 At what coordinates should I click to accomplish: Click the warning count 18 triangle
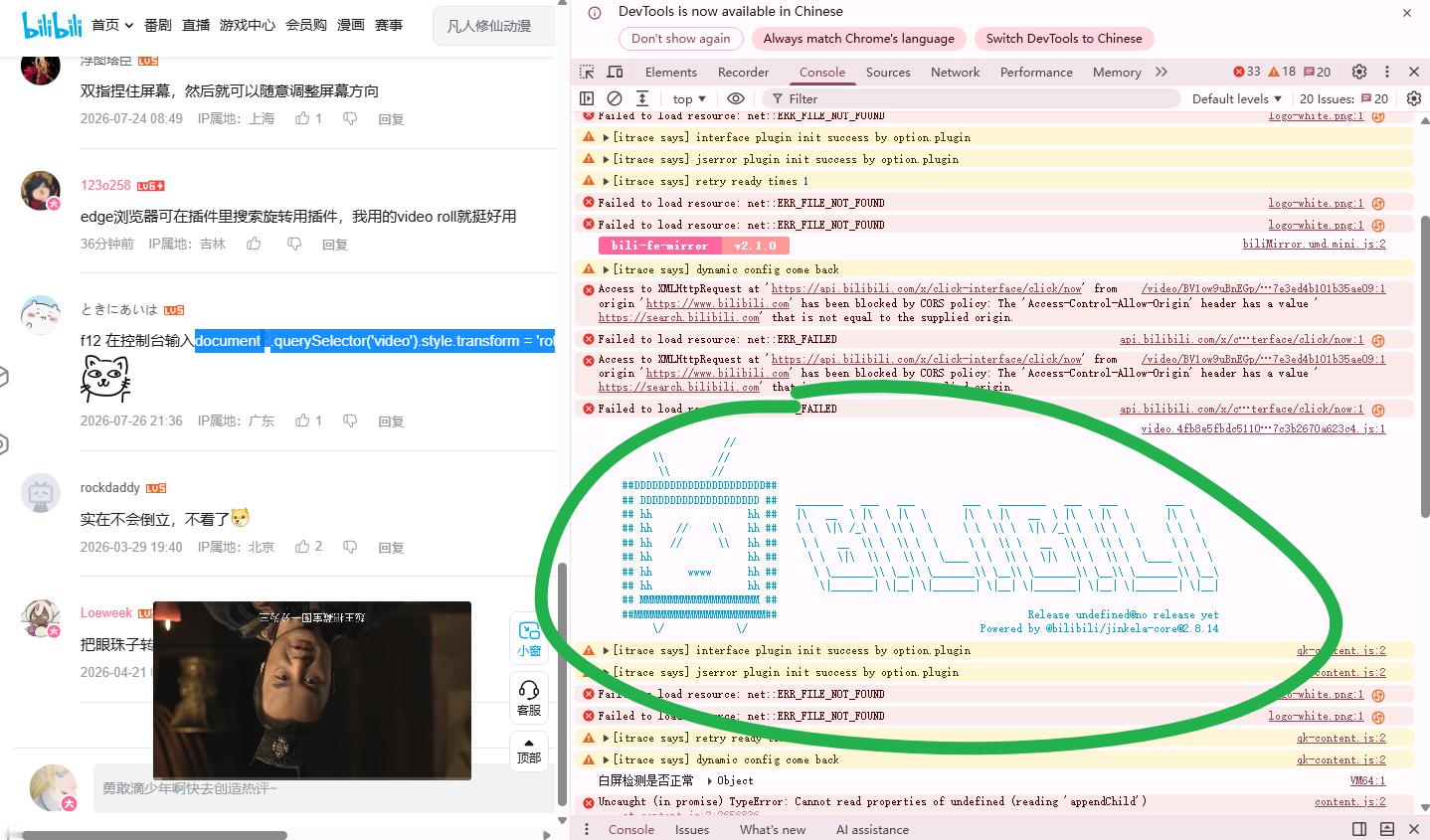coord(1282,72)
